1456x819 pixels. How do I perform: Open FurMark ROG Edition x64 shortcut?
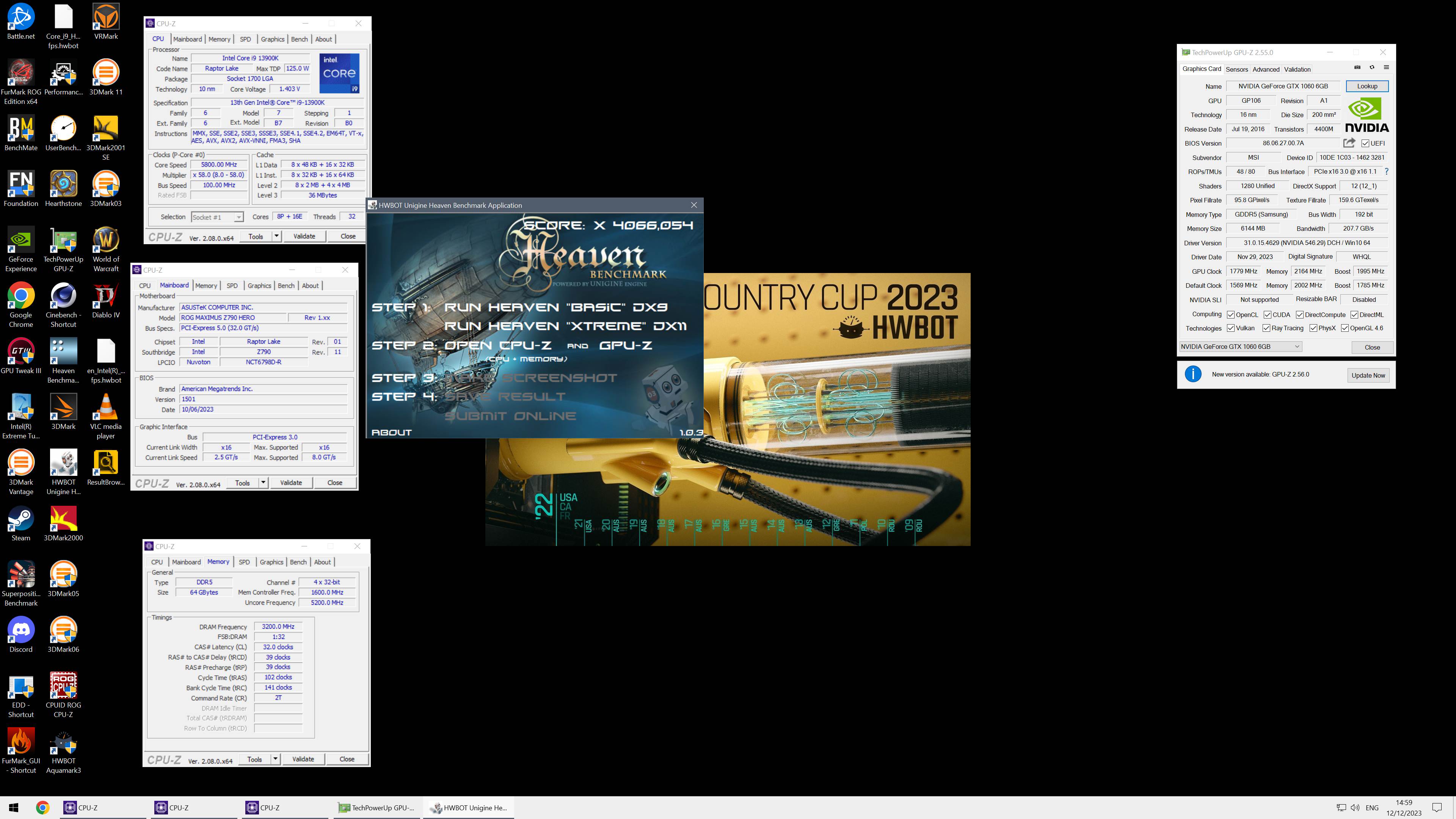click(21, 82)
